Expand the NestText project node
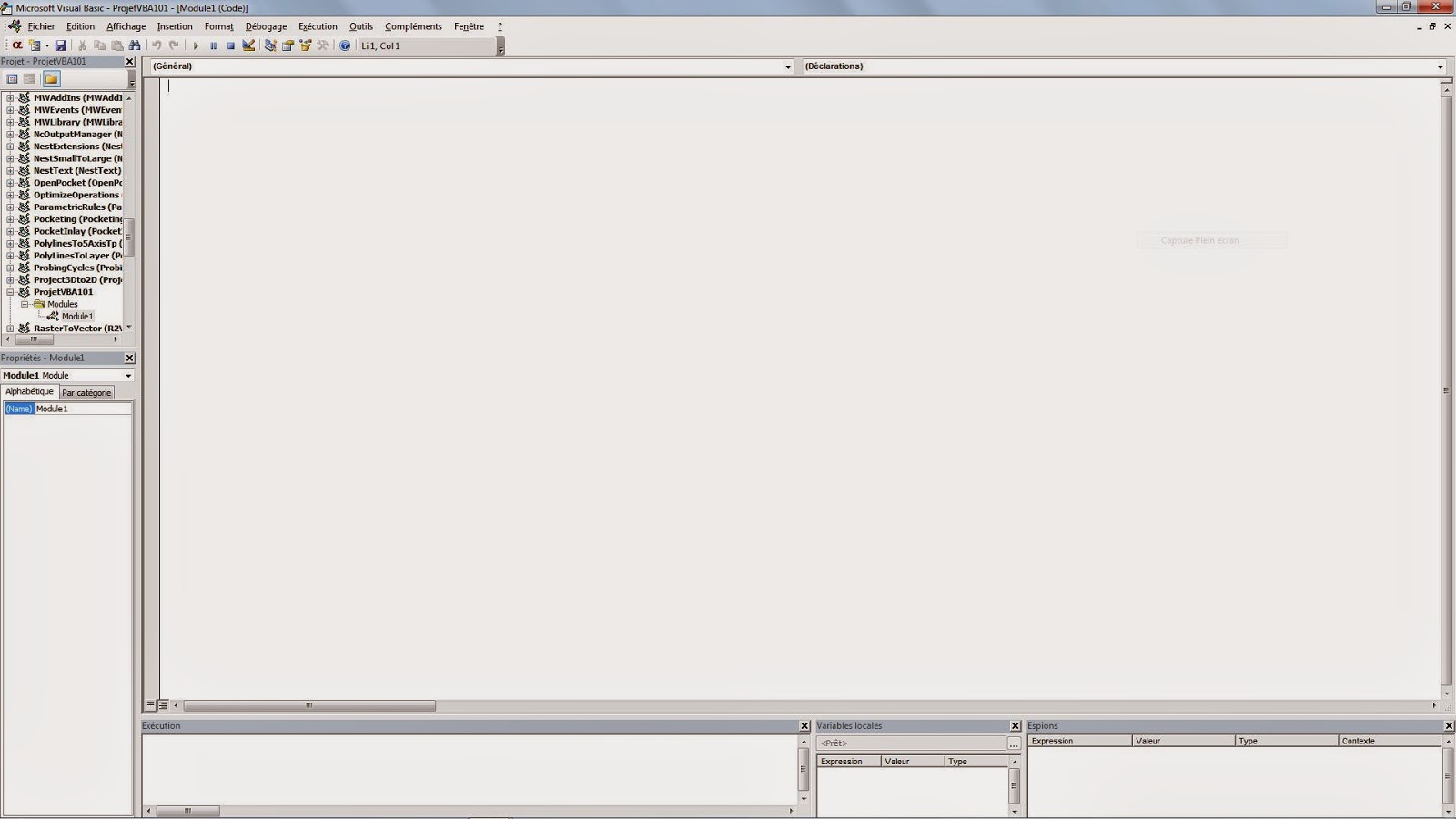The width and height of the screenshot is (1456, 819). (x=10, y=171)
